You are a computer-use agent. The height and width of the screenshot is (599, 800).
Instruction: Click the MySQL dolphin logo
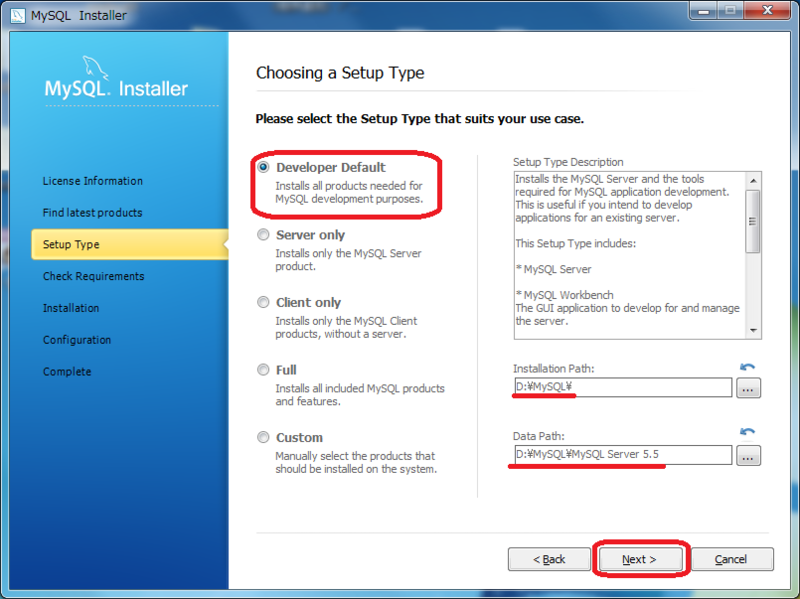[95, 67]
